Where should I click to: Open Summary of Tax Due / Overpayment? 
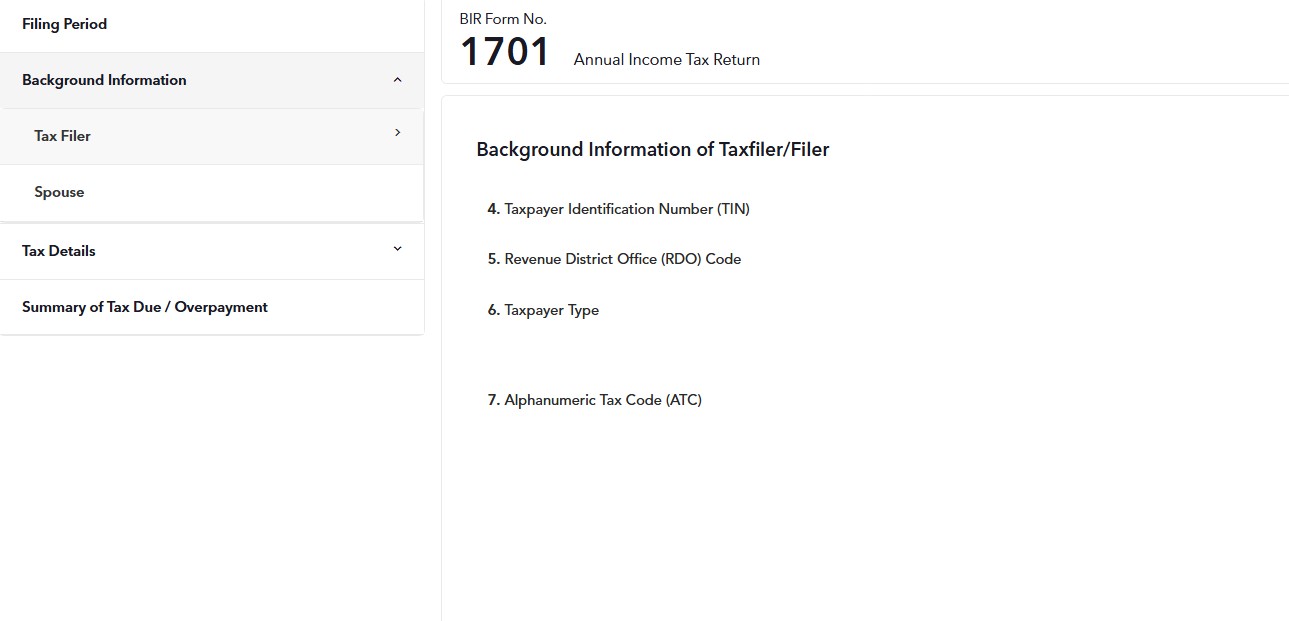[145, 307]
